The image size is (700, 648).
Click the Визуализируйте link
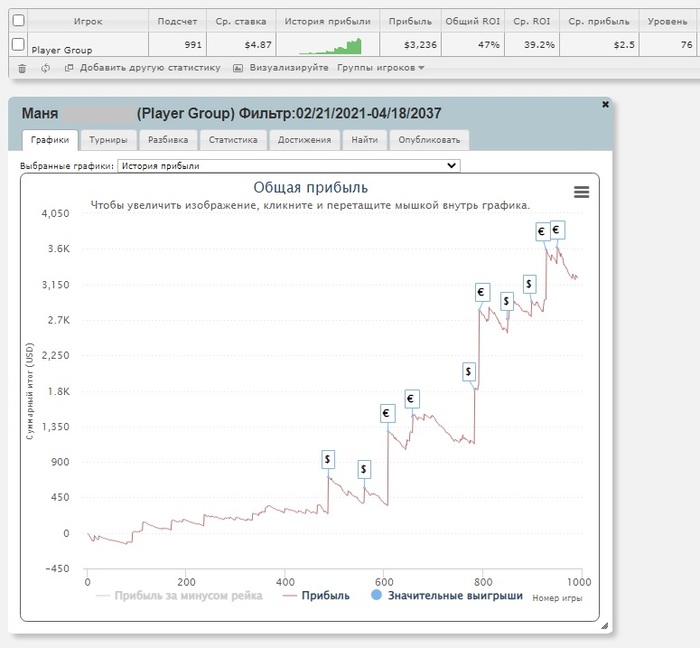[289, 68]
